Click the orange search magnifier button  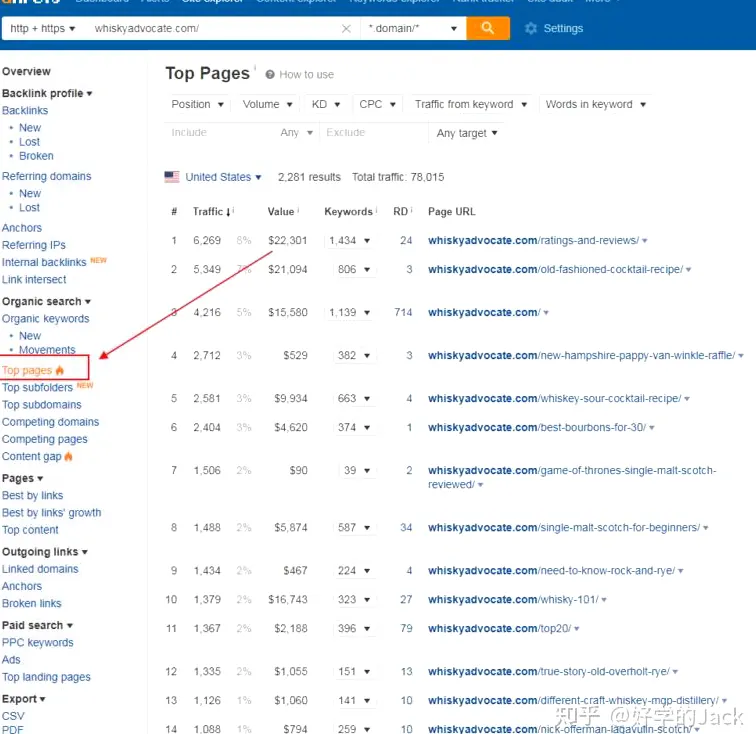click(487, 28)
